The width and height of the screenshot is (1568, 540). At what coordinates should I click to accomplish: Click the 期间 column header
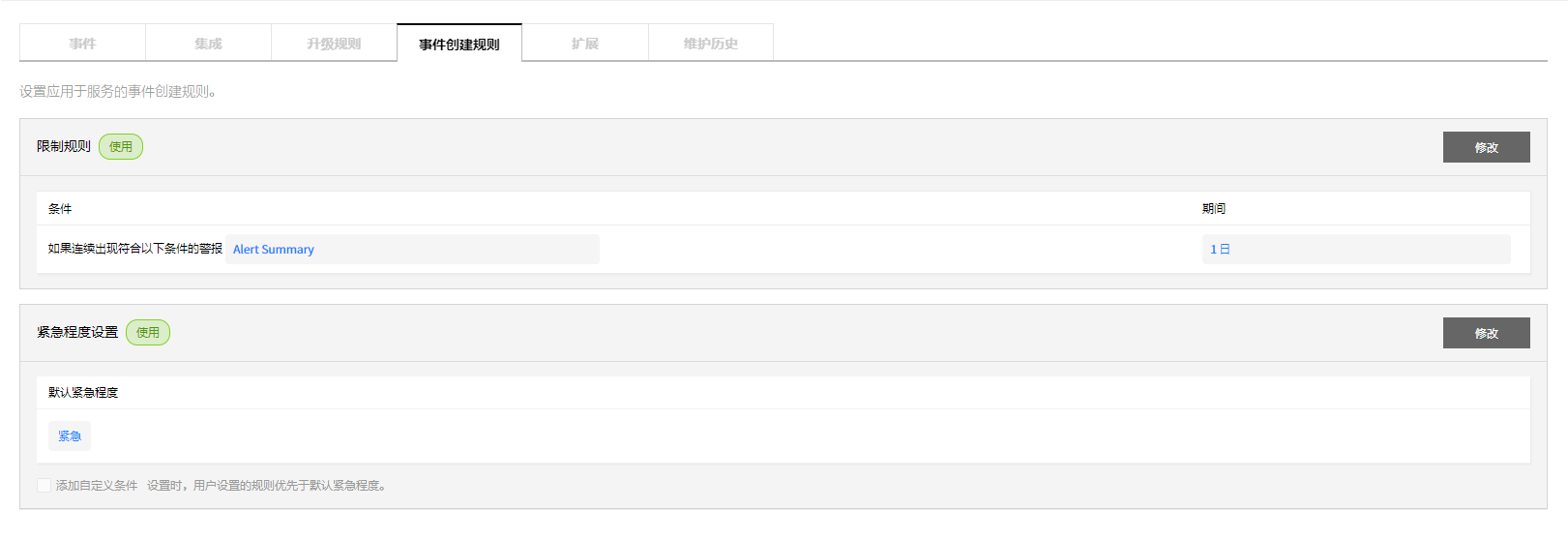pos(1214,208)
